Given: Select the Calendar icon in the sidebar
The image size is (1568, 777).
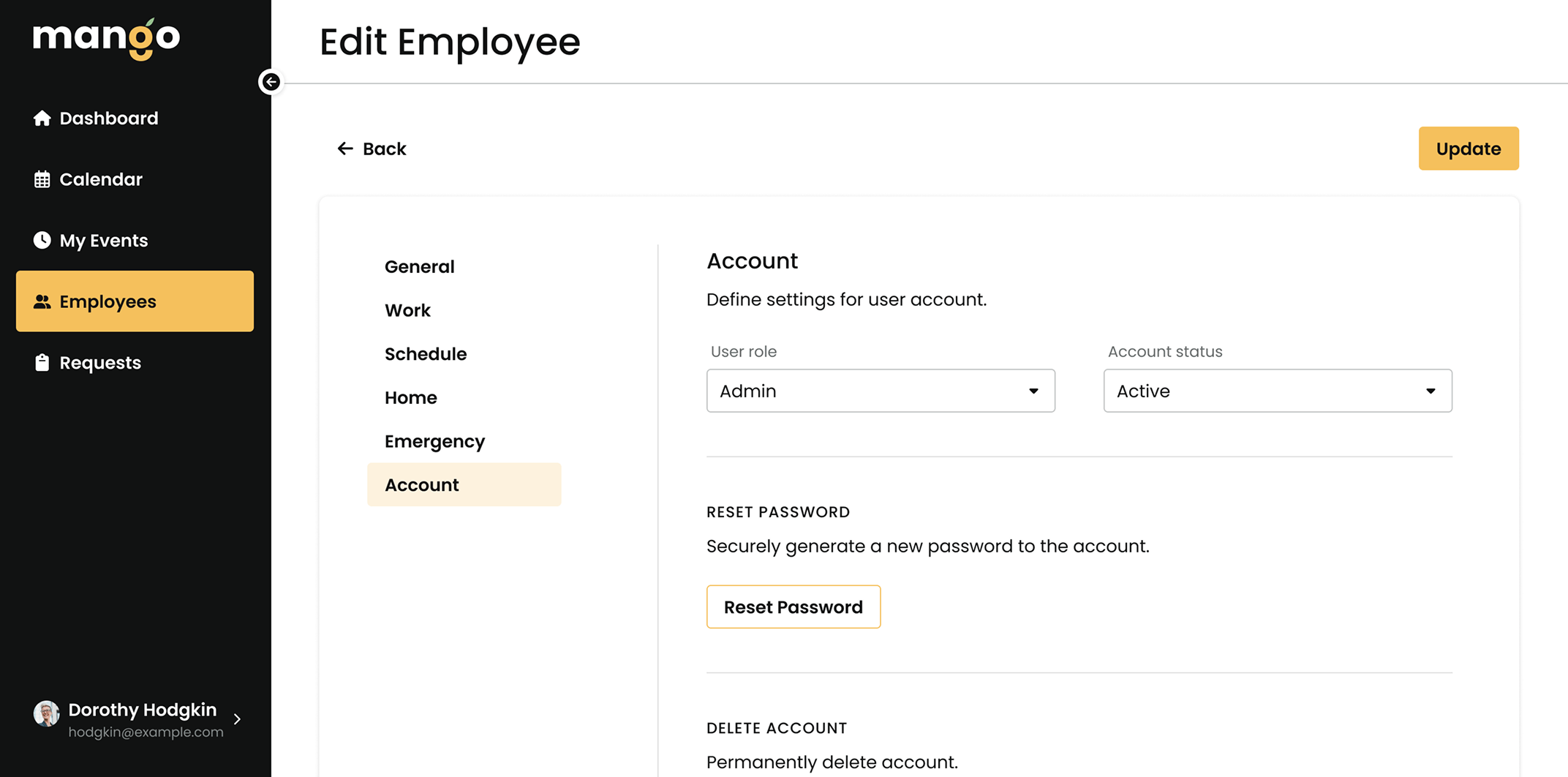Looking at the screenshot, I should [42, 179].
